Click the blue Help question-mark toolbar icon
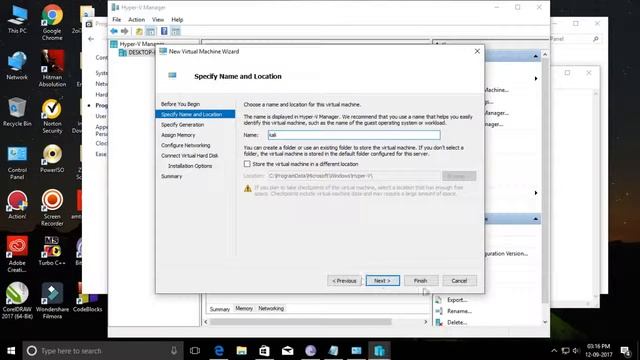Screen dimensions: 640x360 coord(164,31)
